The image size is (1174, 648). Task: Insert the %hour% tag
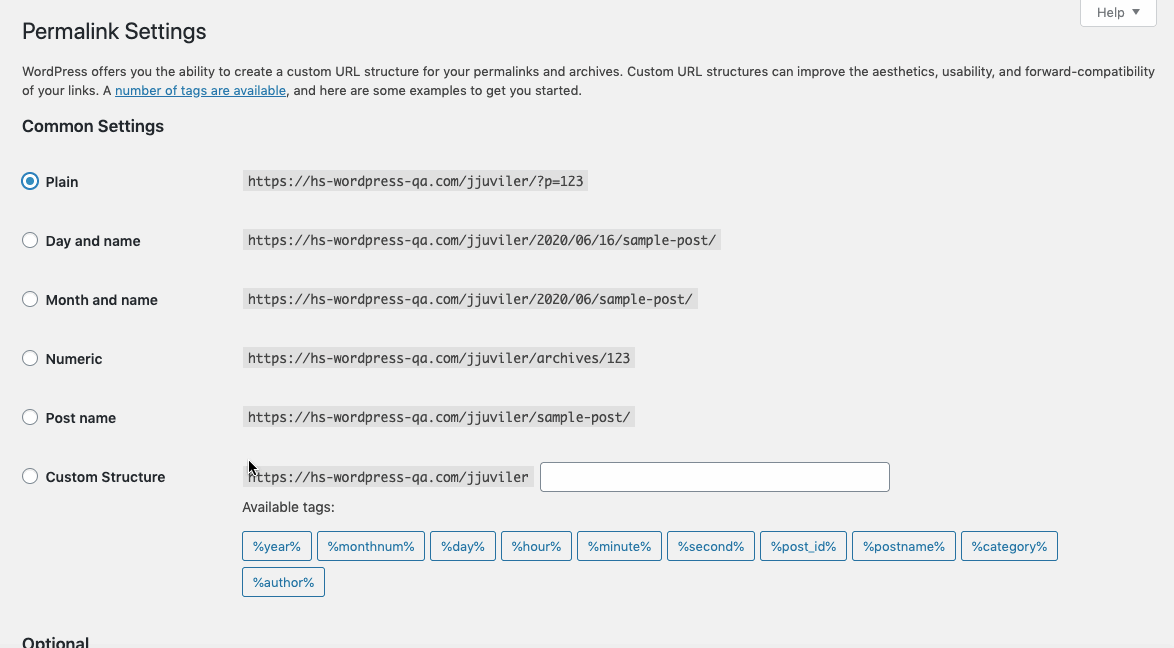536,546
